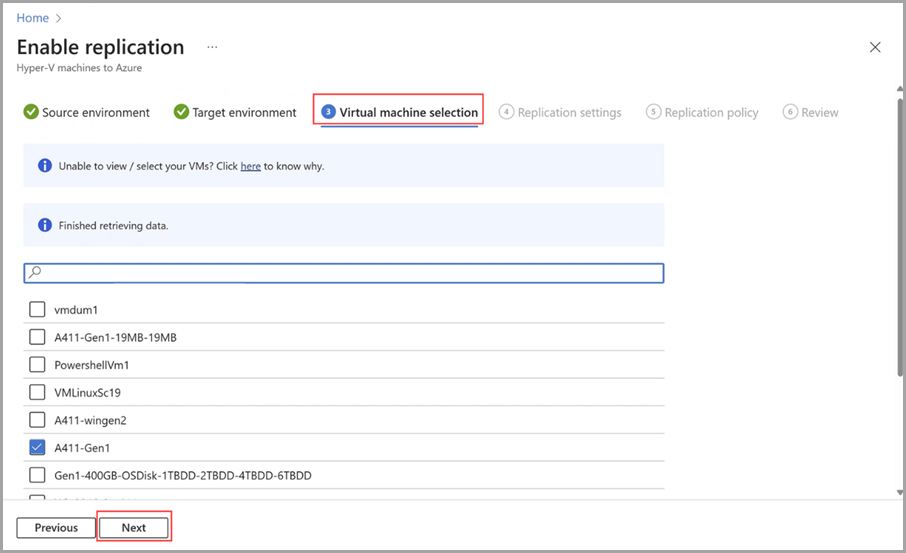The width and height of the screenshot is (906, 553).
Task: Click the step 6 number badge
Action: (790, 112)
